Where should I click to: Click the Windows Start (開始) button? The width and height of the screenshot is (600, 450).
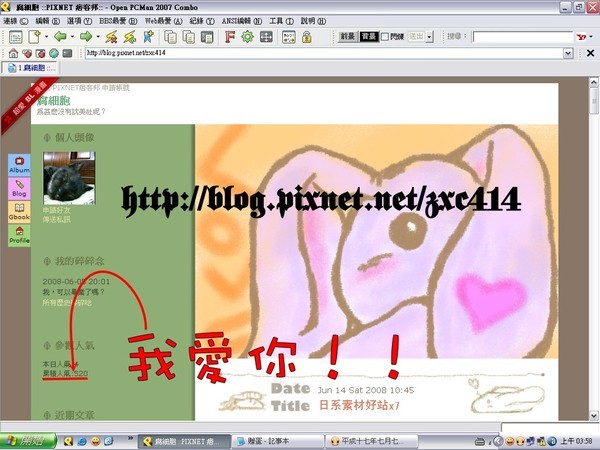pos(28,441)
